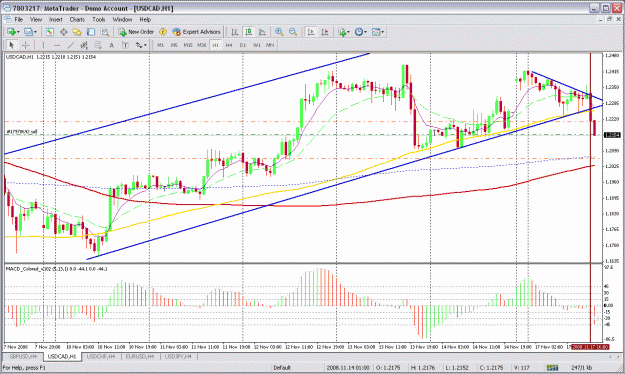Switch timeframe to M5
Screen dimensions: 625x374
click(174, 45)
